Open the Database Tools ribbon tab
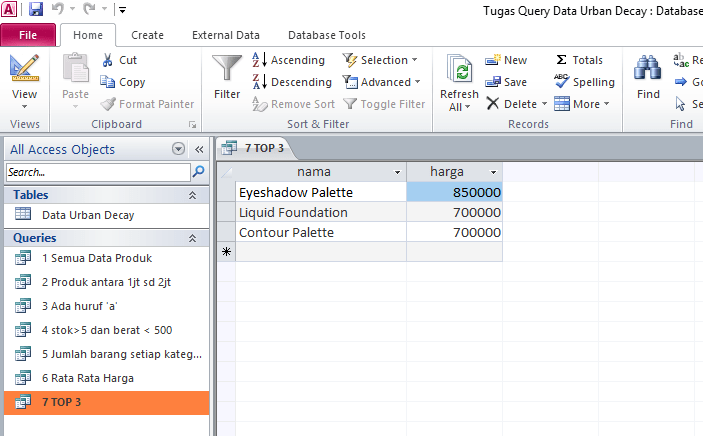The height and width of the screenshot is (436, 703). pos(327,35)
